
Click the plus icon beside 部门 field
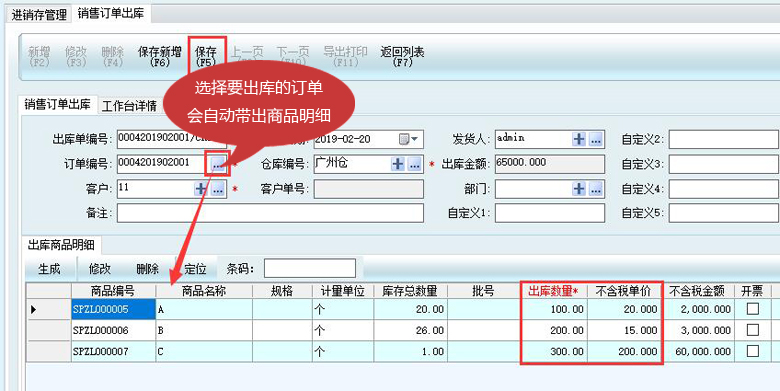[579, 189]
